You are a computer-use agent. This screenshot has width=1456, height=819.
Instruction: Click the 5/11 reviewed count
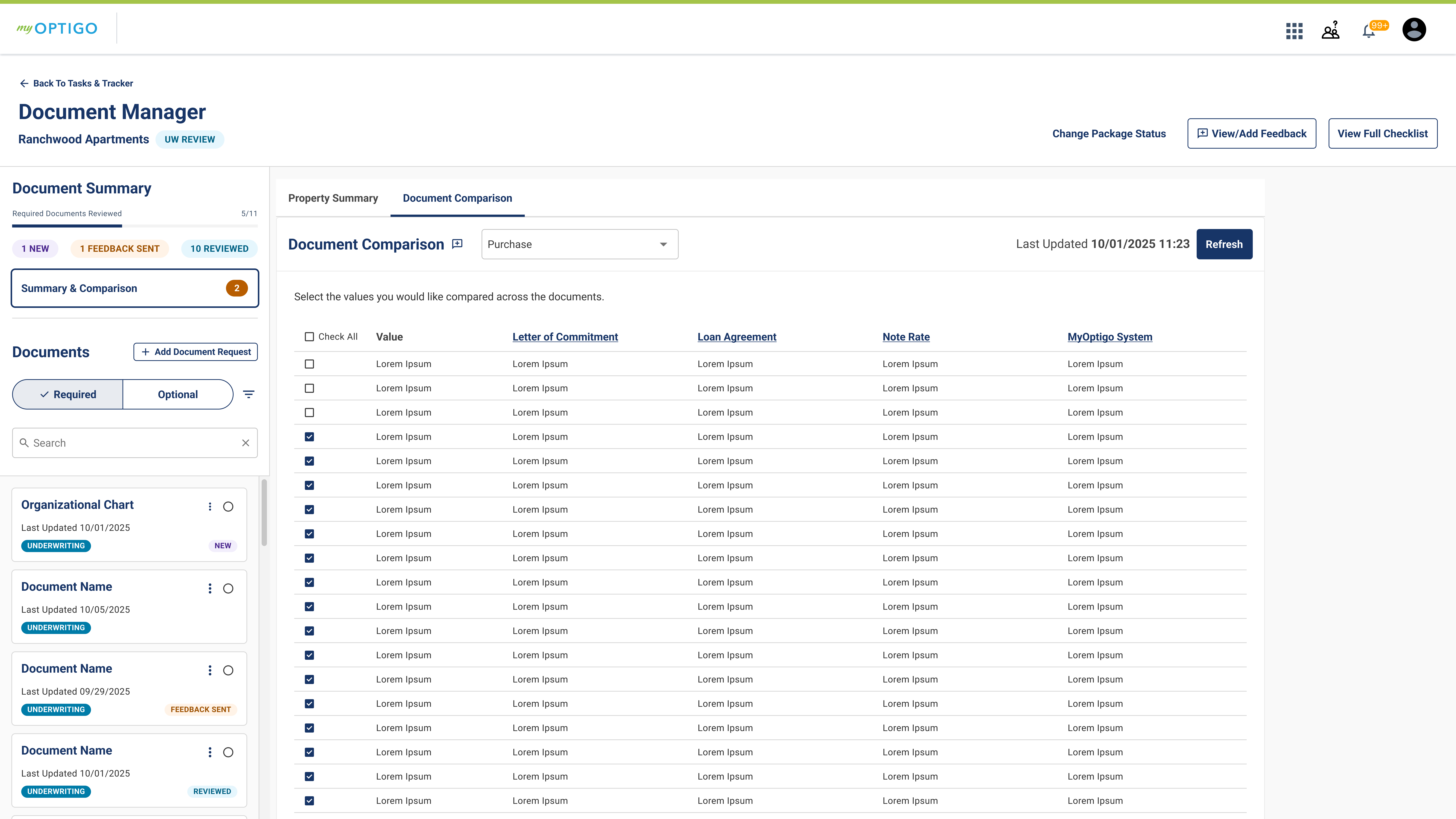coord(249,214)
